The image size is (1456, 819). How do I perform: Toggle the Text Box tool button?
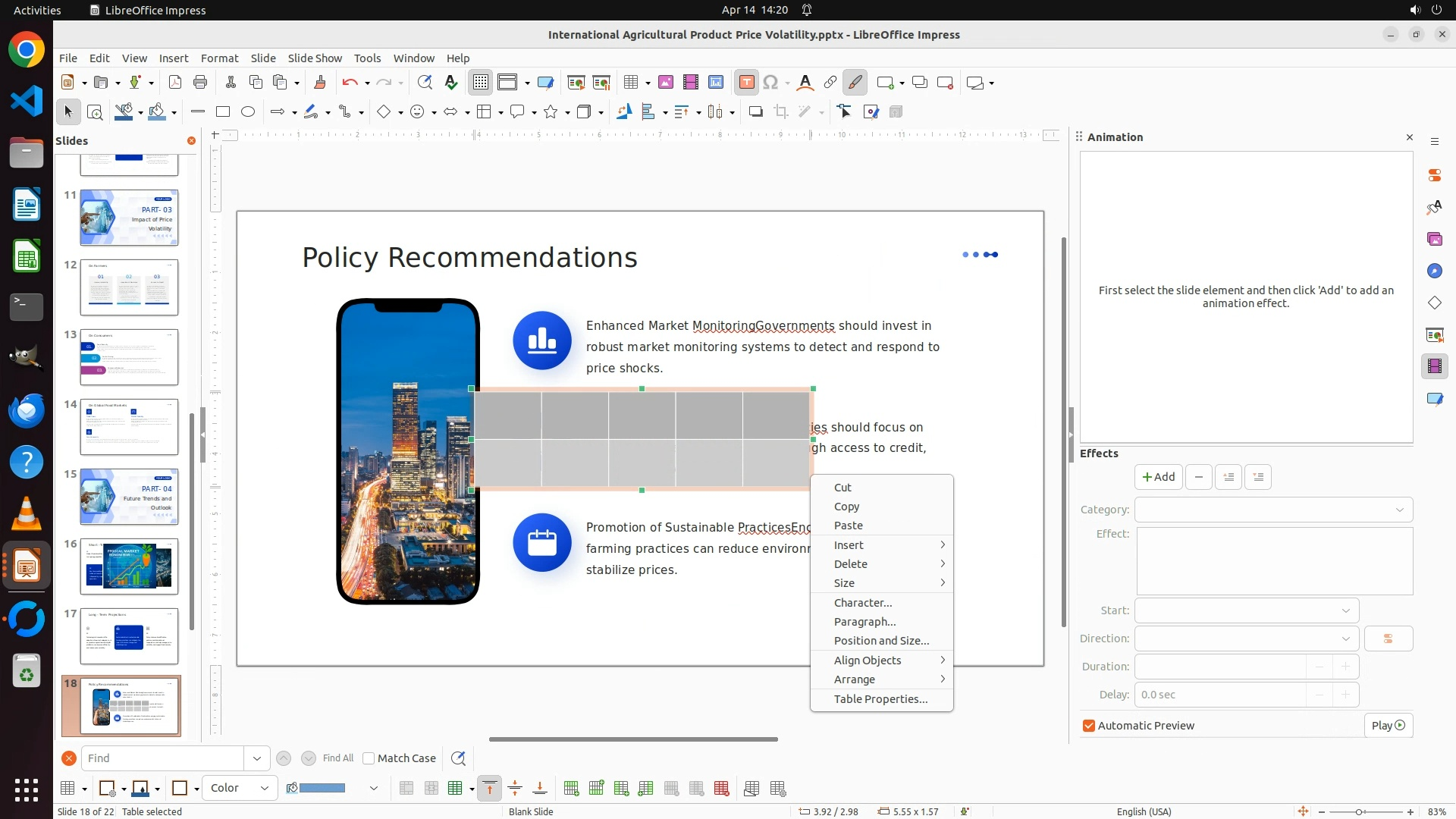tap(746, 83)
